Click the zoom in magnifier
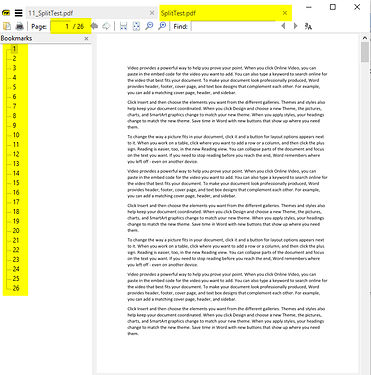371x375 pixels. click(162, 26)
